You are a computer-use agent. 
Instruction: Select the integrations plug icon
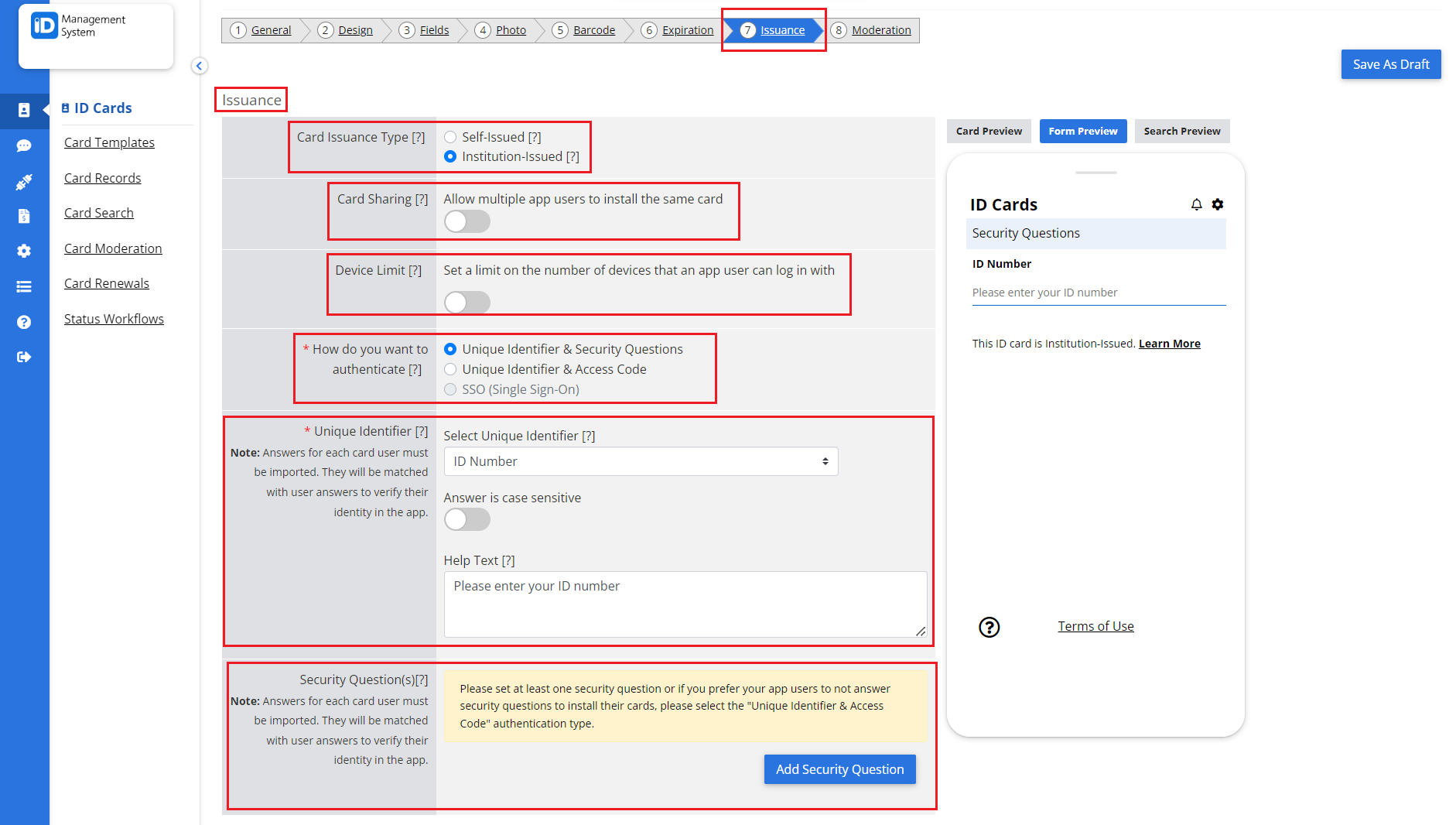(x=25, y=181)
